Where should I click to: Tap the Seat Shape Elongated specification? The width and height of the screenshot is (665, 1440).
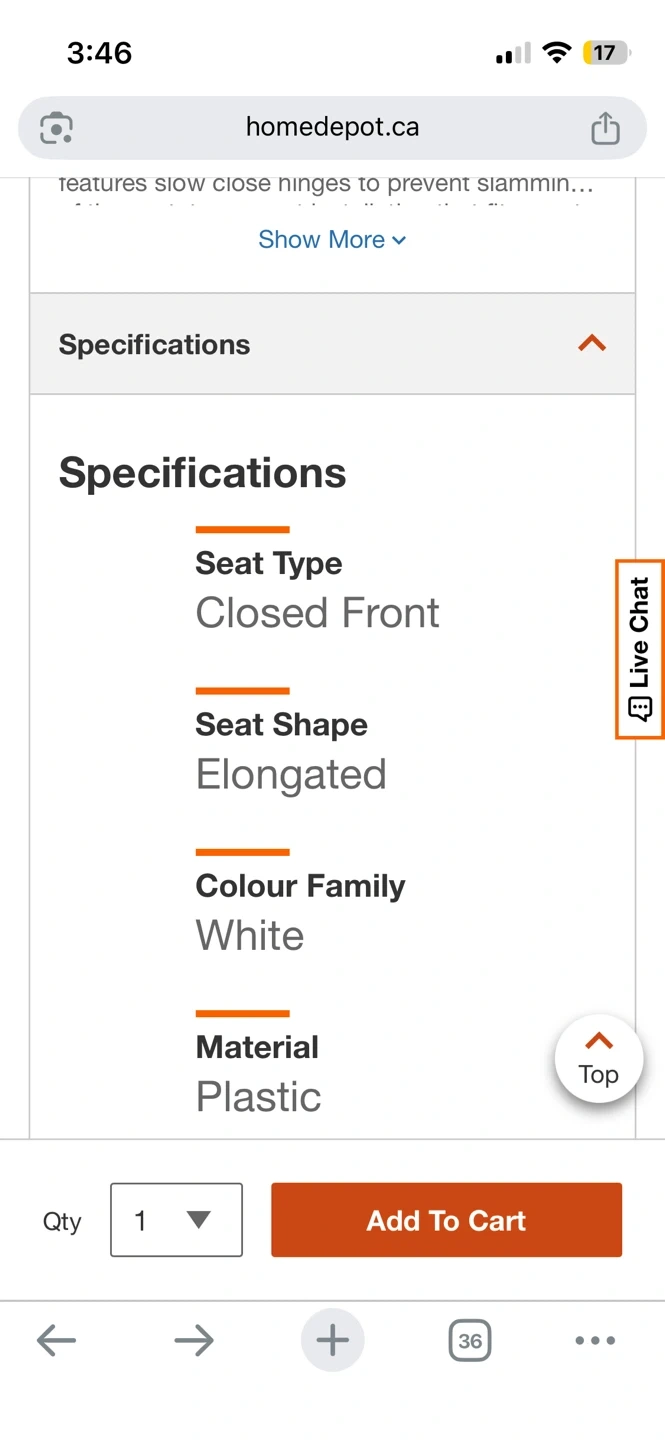291,774
